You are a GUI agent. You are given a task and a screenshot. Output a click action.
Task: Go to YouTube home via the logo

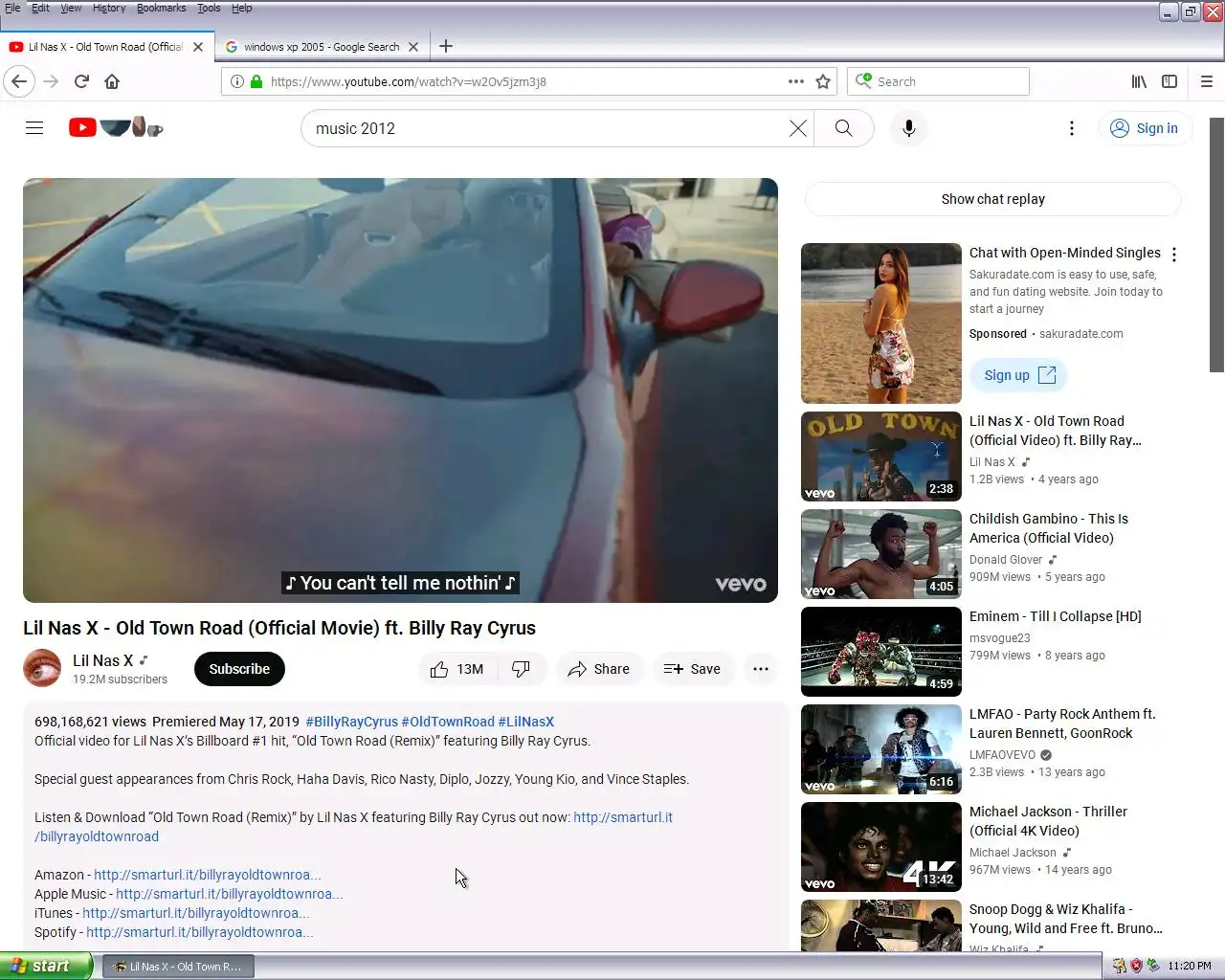(x=115, y=127)
